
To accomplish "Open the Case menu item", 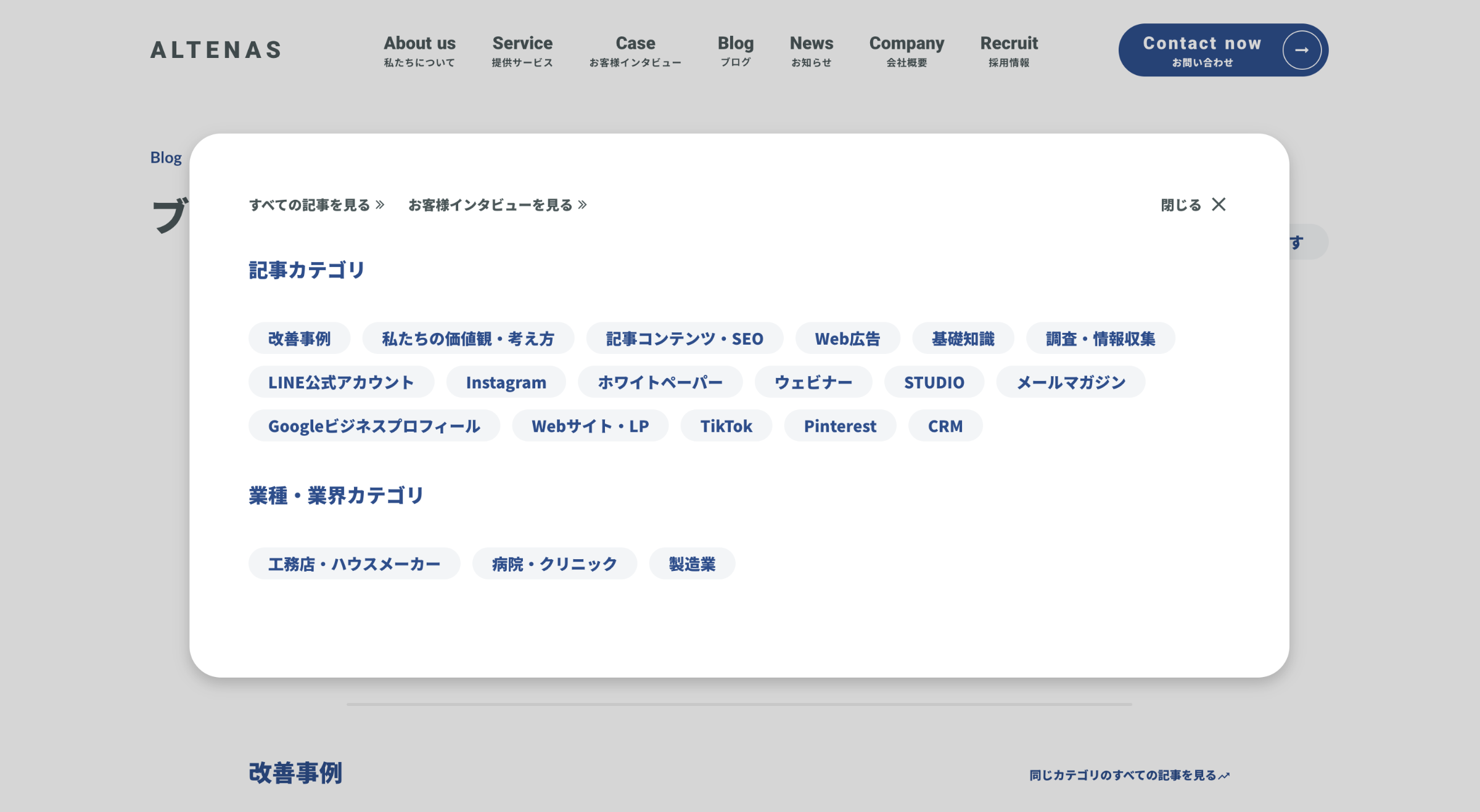I will [635, 51].
